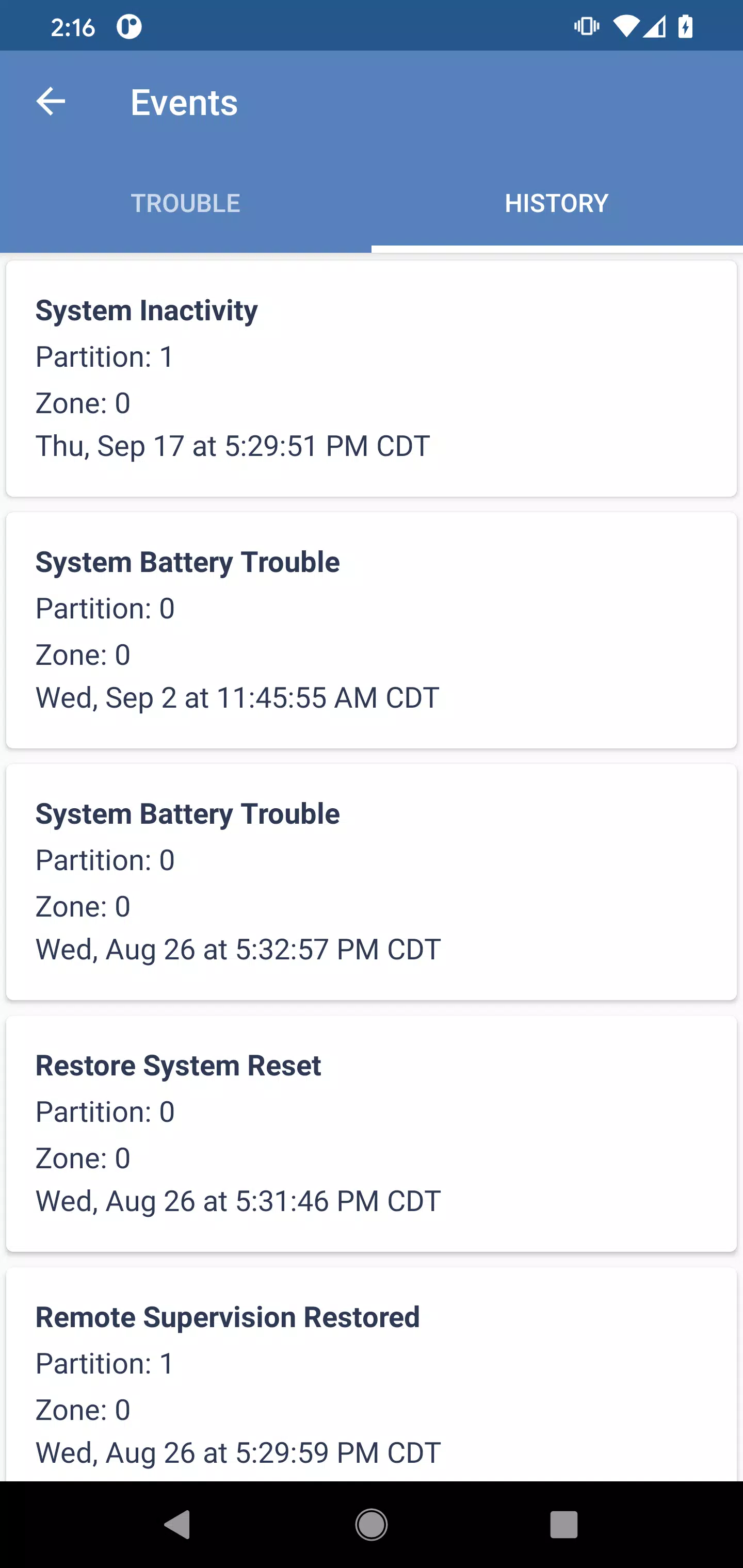Open System Battery Trouble event from Sep 2

(372, 630)
